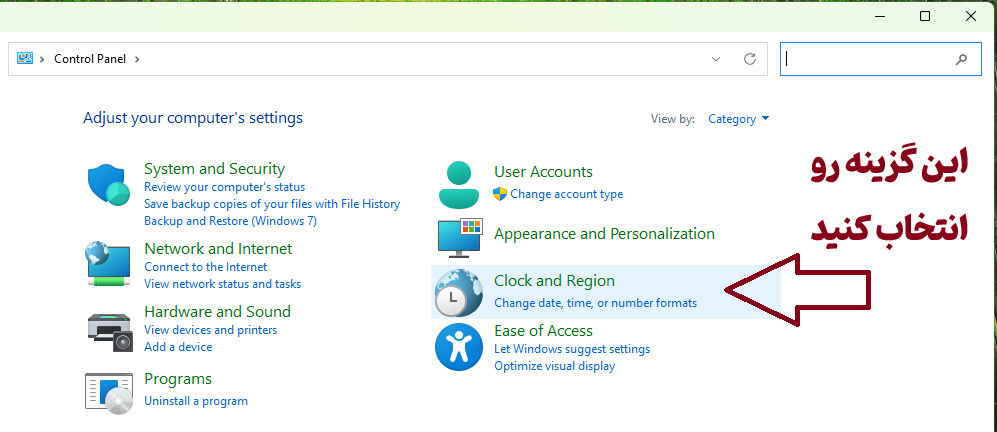Open the Ease of Access icon
Screen dimensions: 997x432
click(x=458, y=347)
